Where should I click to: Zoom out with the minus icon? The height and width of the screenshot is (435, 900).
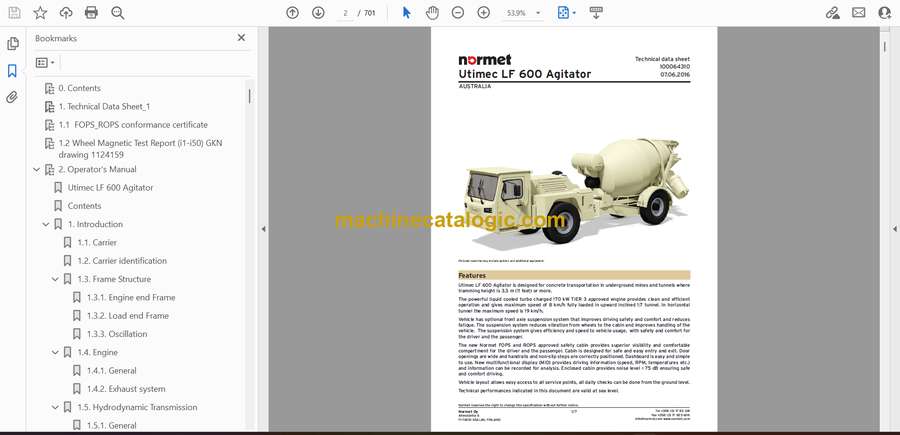[x=457, y=13]
